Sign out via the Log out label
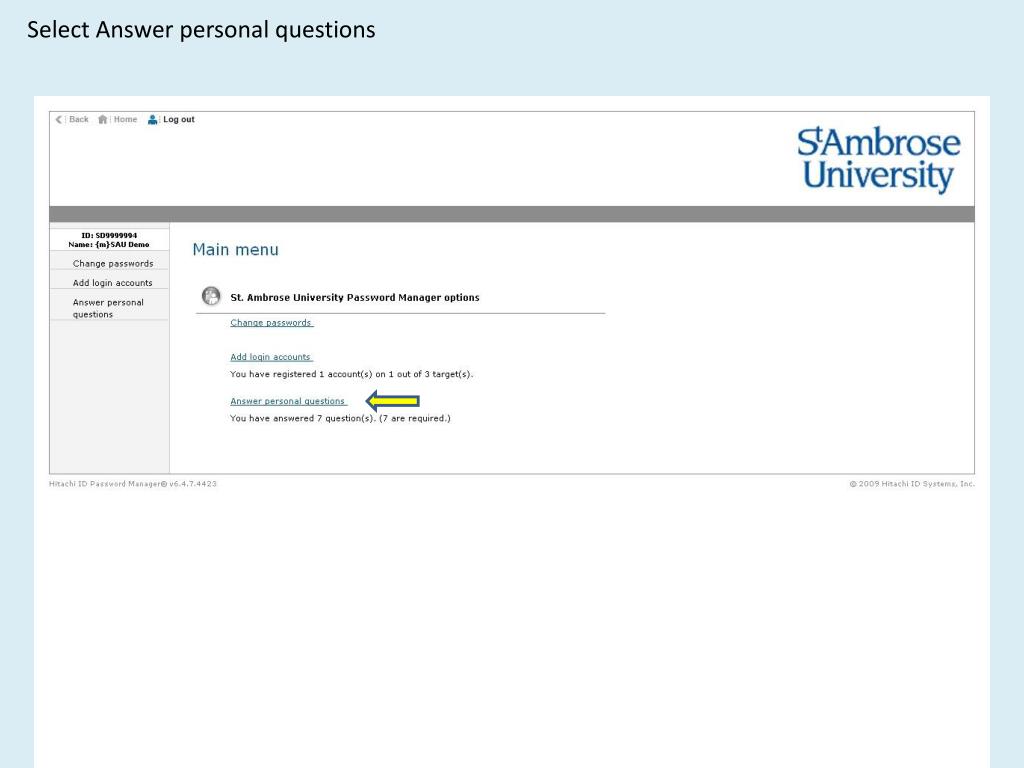The height and width of the screenshot is (768, 1024). [179, 120]
